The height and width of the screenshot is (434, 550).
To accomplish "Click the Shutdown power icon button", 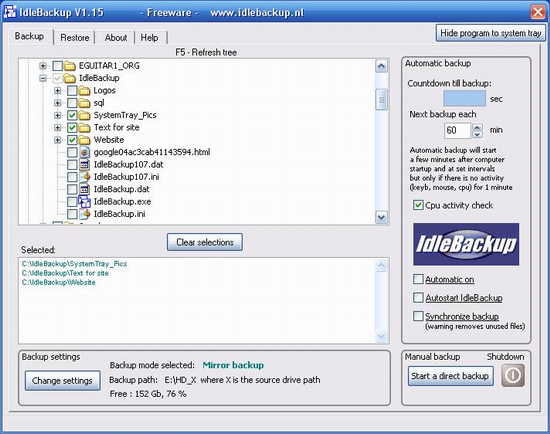I will 513,375.
